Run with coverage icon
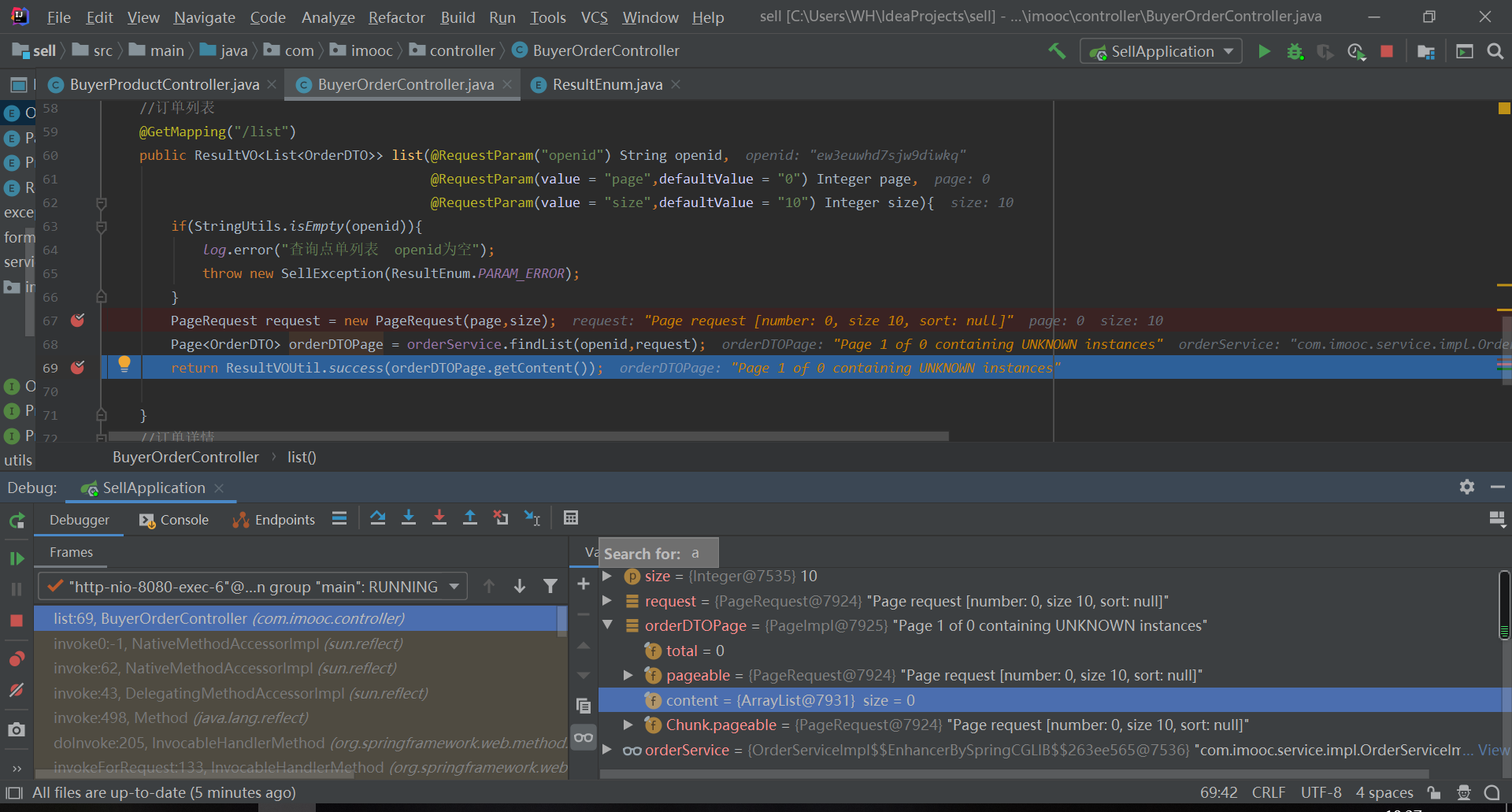This screenshot has height=812, width=1512. tap(1325, 51)
